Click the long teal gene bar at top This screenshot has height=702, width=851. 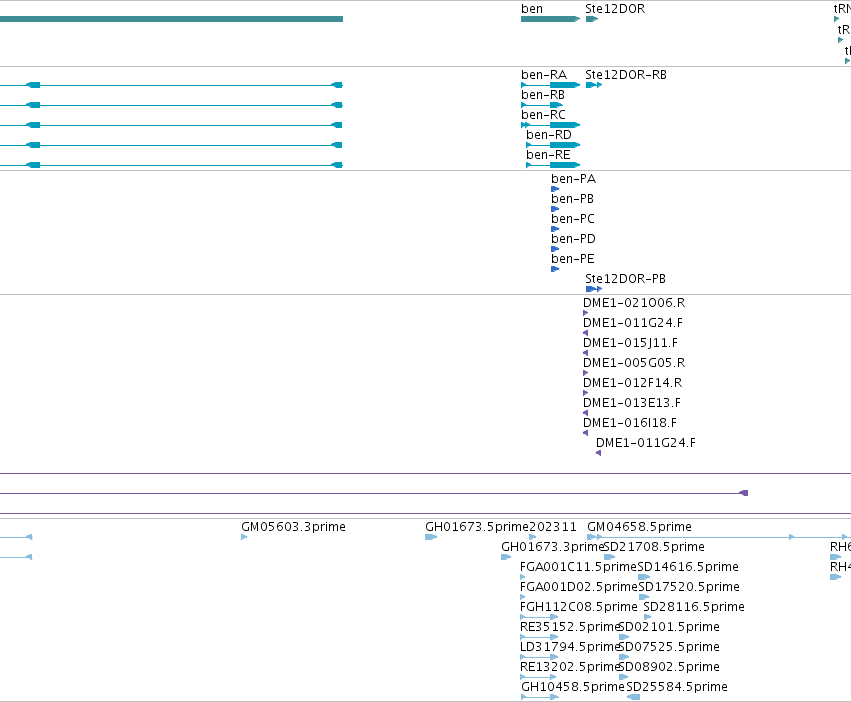click(172, 19)
